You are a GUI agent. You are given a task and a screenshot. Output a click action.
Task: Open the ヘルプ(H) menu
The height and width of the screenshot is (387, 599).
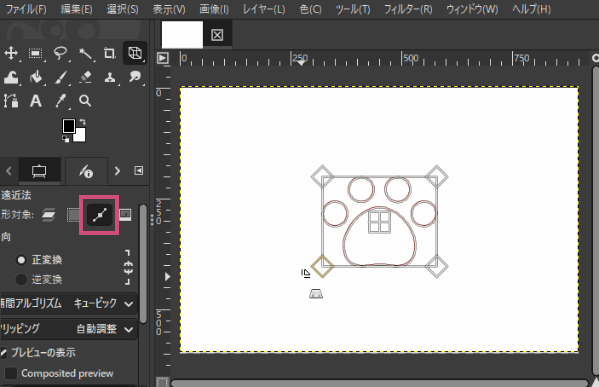click(531, 9)
